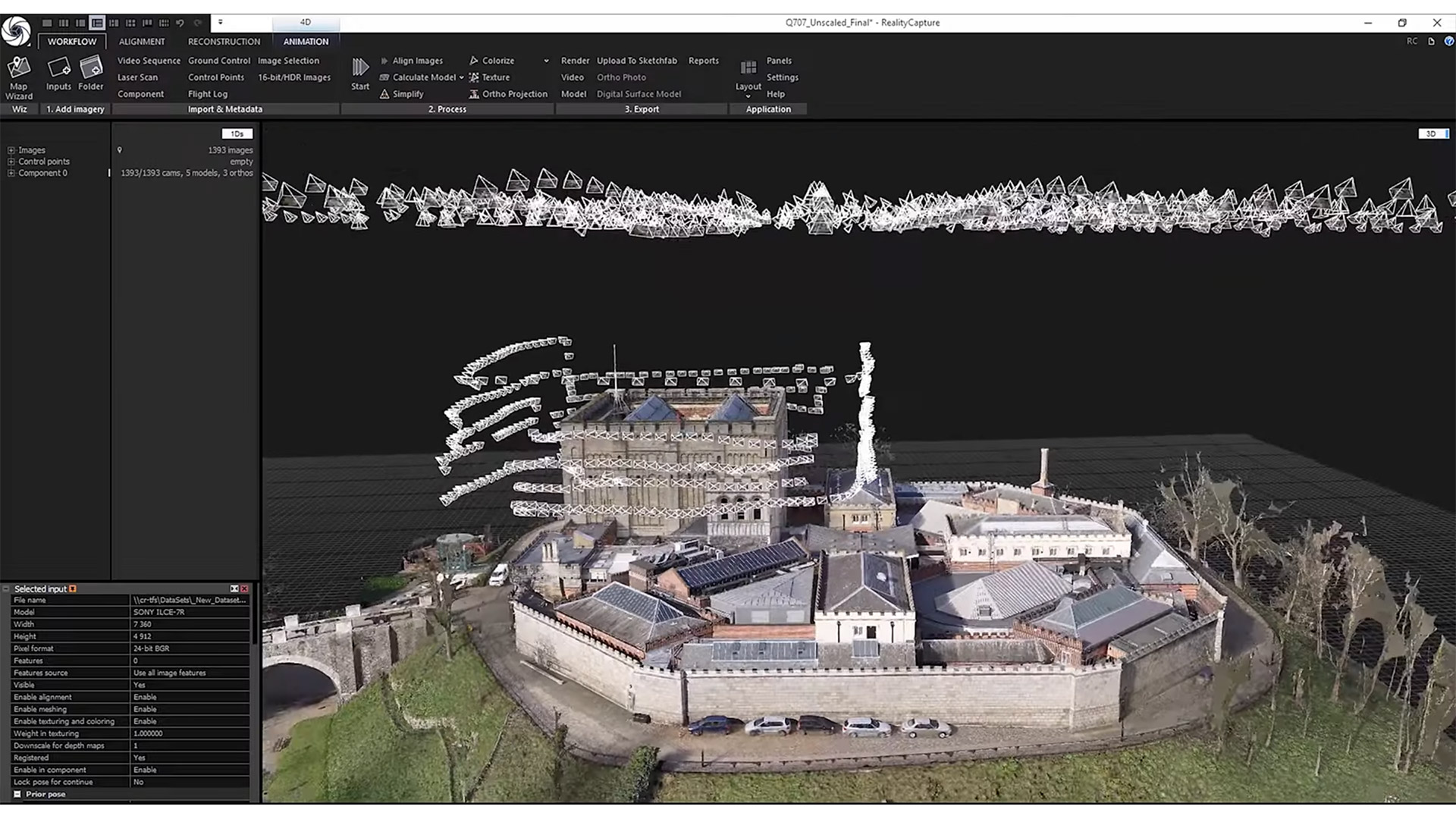Click the Reports button
Screen dimensions: 1456x819
(702, 60)
